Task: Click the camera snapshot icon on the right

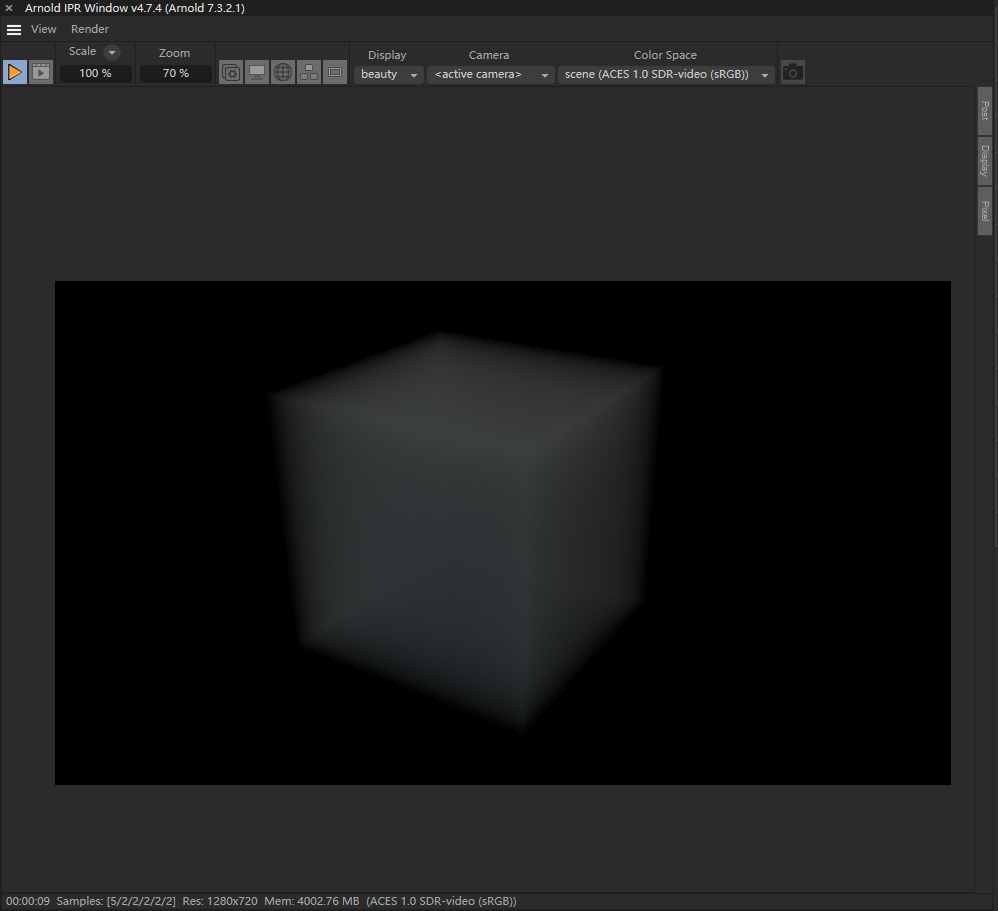Action: [x=792, y=71]
